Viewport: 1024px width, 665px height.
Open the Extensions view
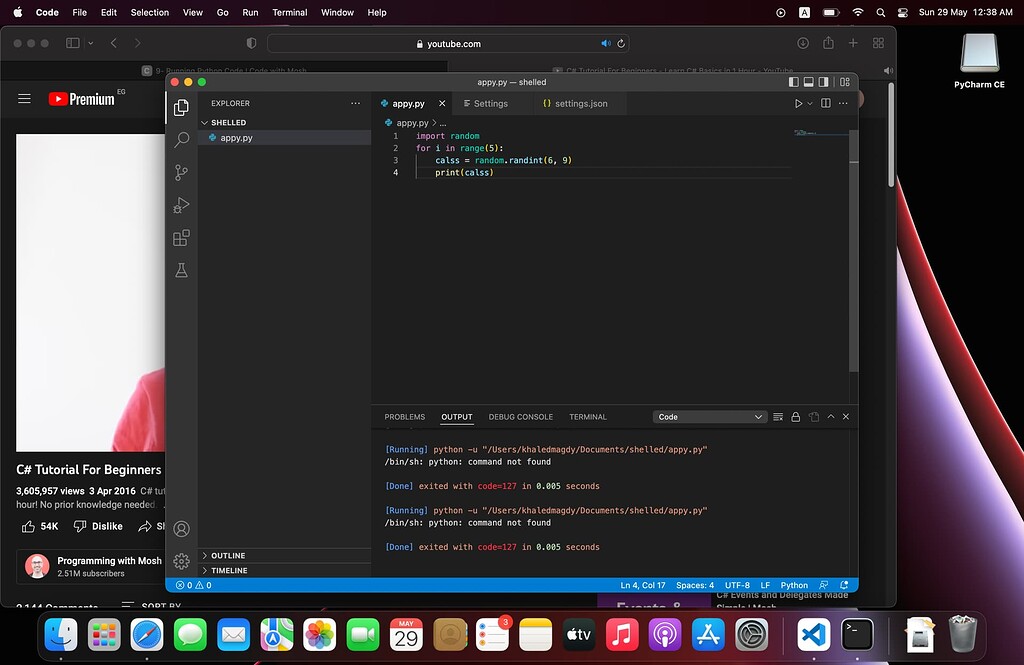[181, 238]
